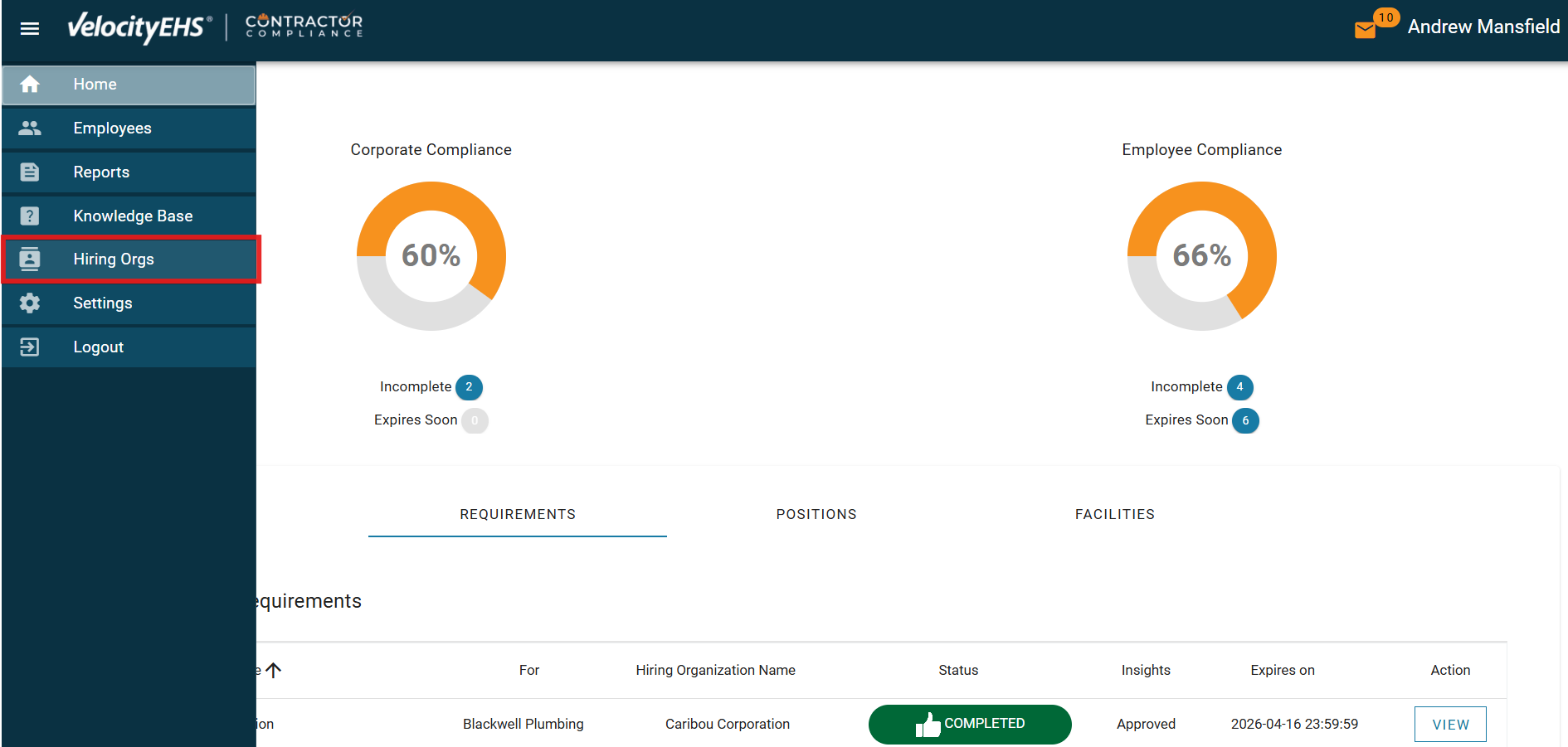Sort the column using the up arrow
1568x747 pixels.
pyautogui.click(x=274, y=670)
